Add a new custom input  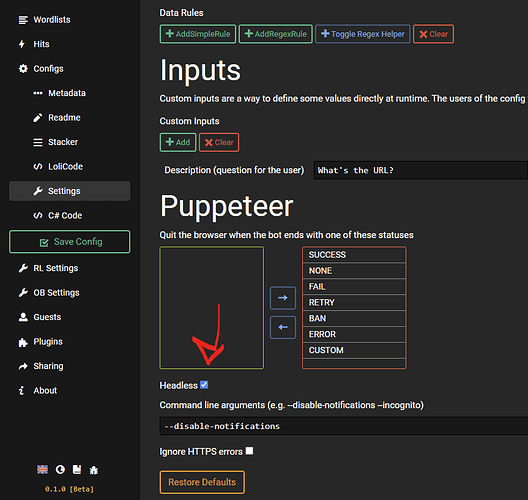tap(178, 142)
